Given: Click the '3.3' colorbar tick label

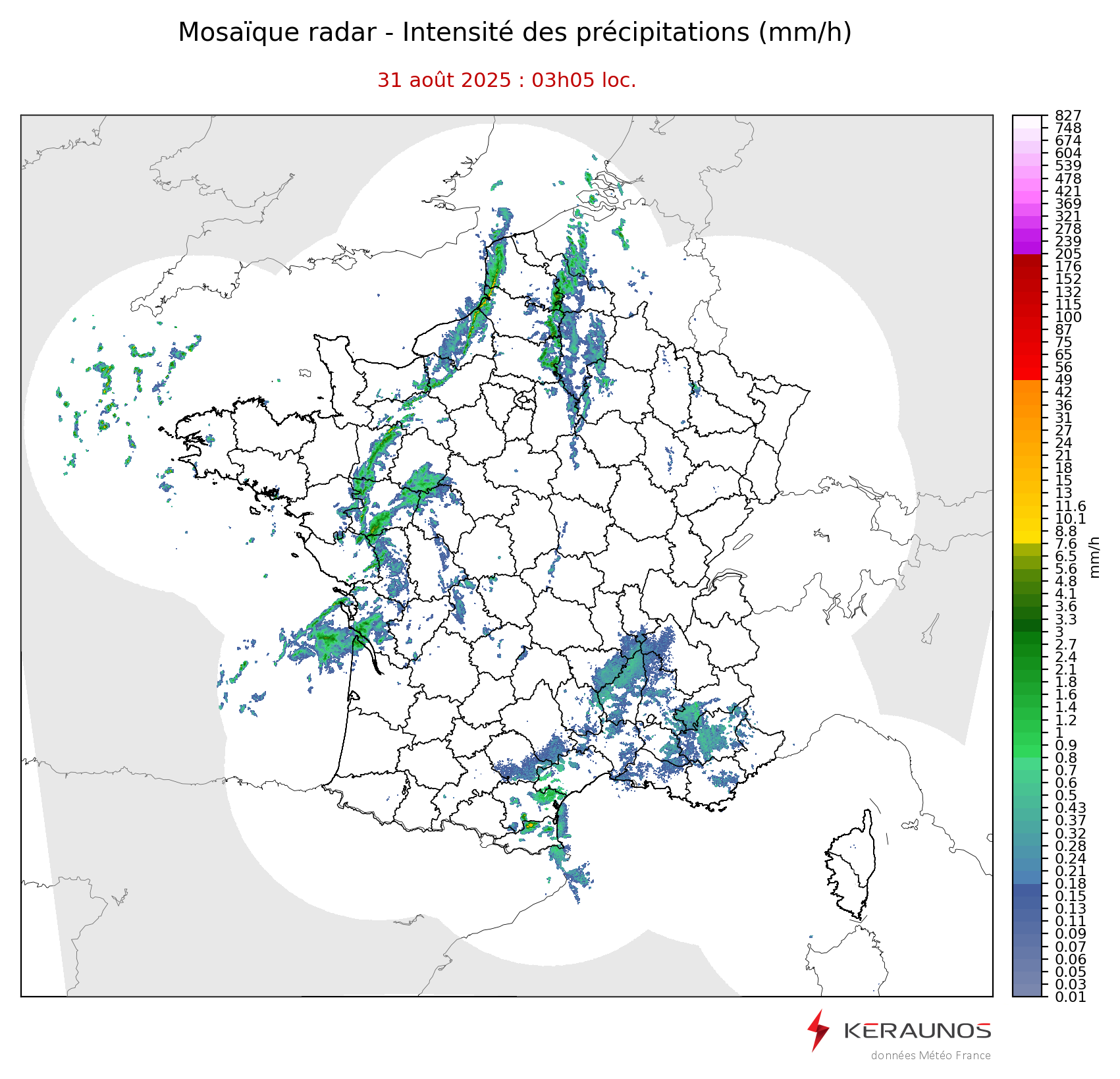Looking at the screenshot, I should [1066, 619].
